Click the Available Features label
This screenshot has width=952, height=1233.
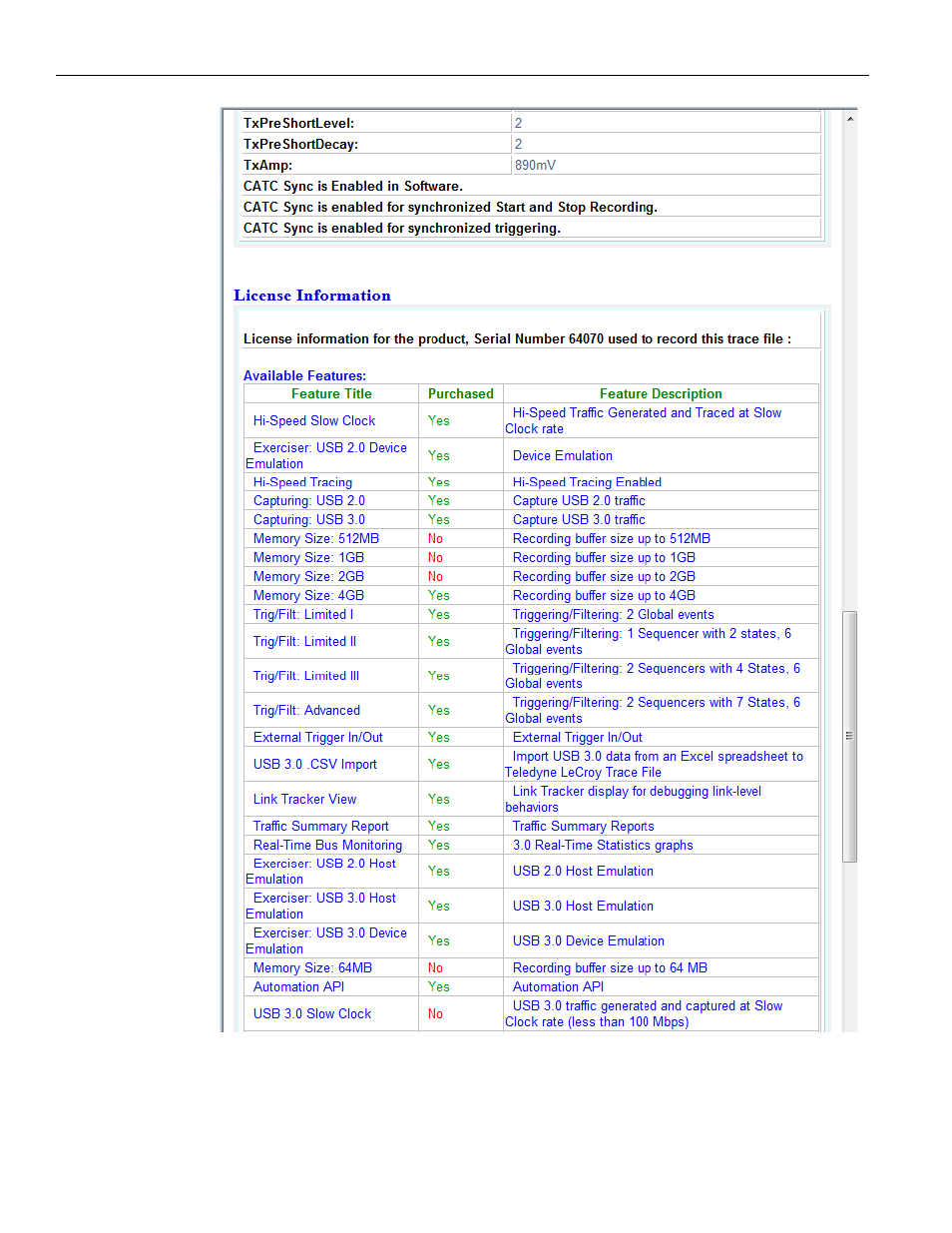click(x=304, y=376)
